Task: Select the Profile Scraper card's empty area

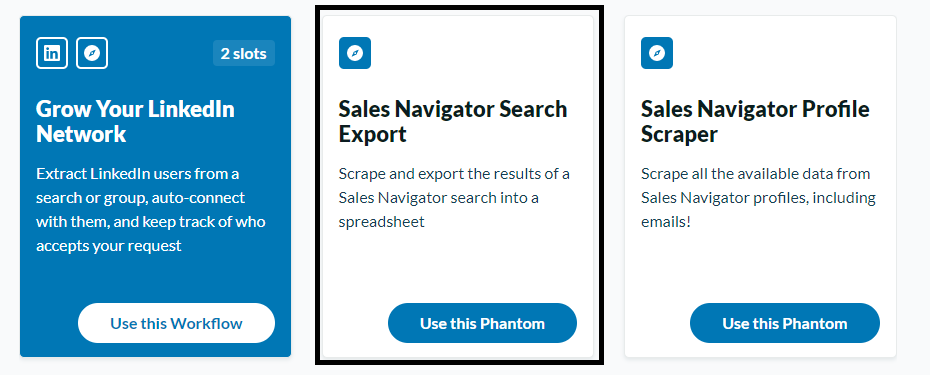Action: click(759, 267)
